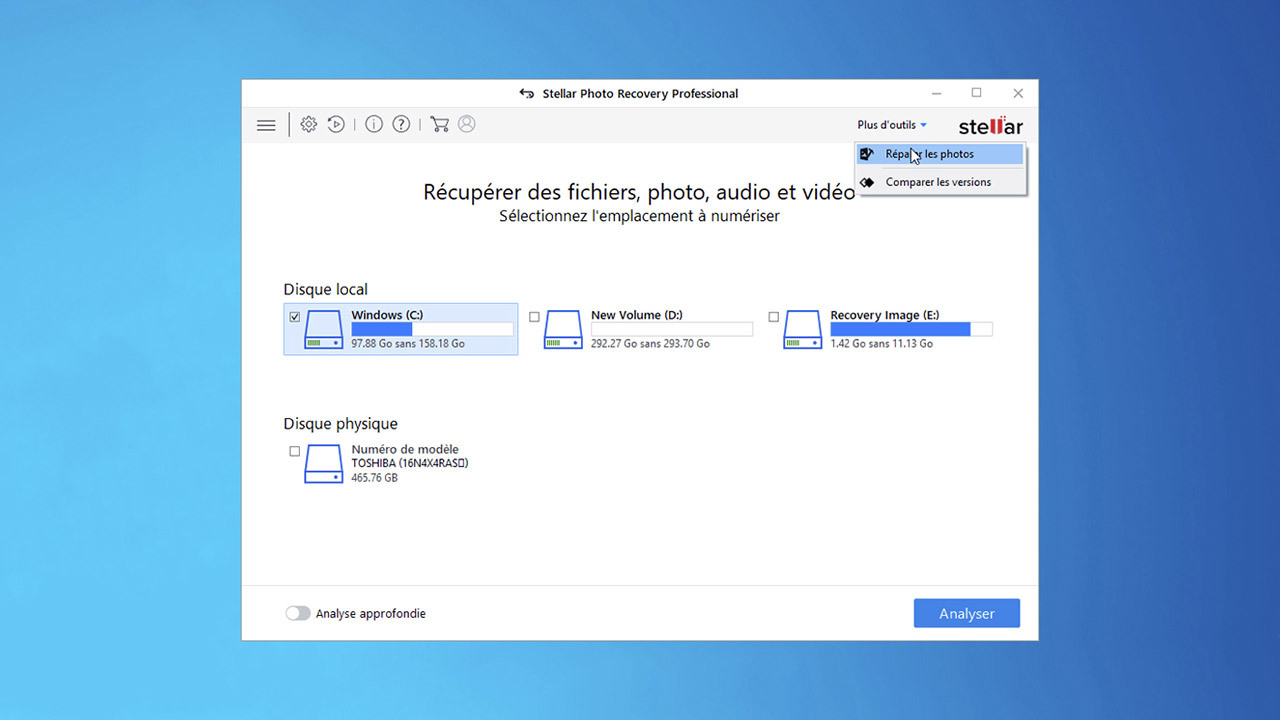The width and height of the screenshot is (1280, 720).
Task: Click the Windows (C:) usage bar
Action: [432, 329]
